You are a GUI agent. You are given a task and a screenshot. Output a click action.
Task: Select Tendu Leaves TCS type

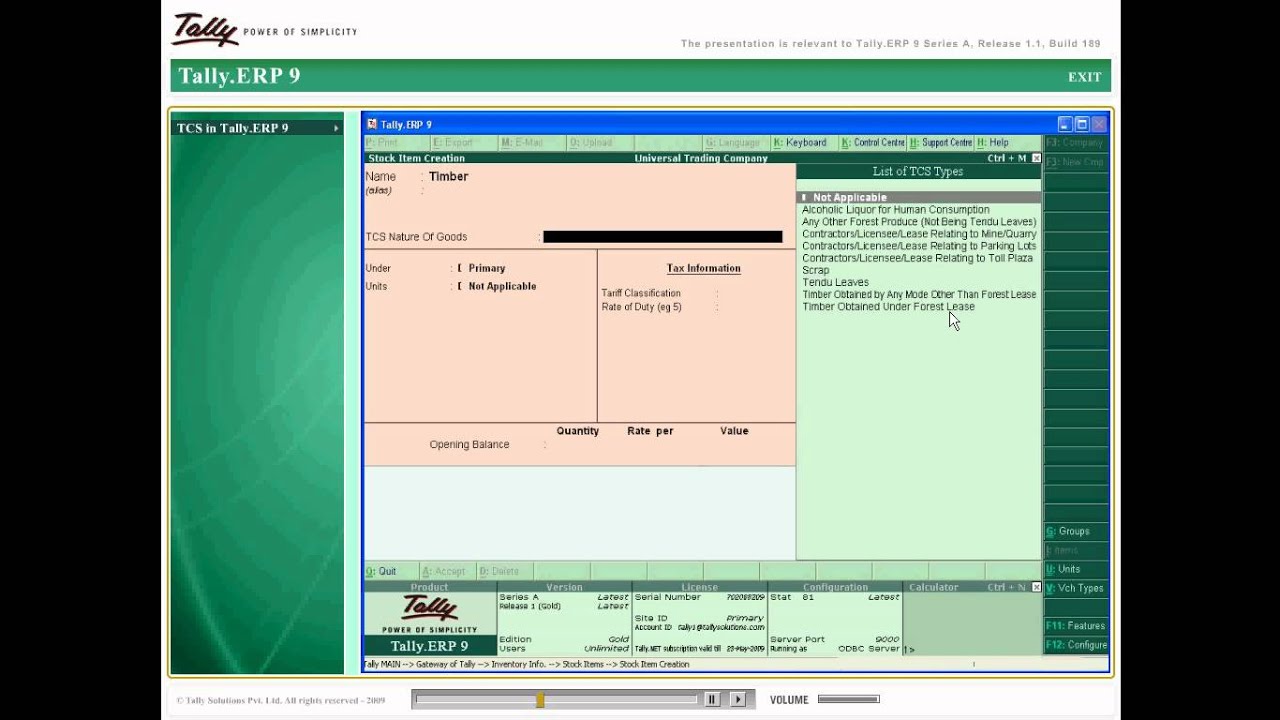tap(835, 282)
